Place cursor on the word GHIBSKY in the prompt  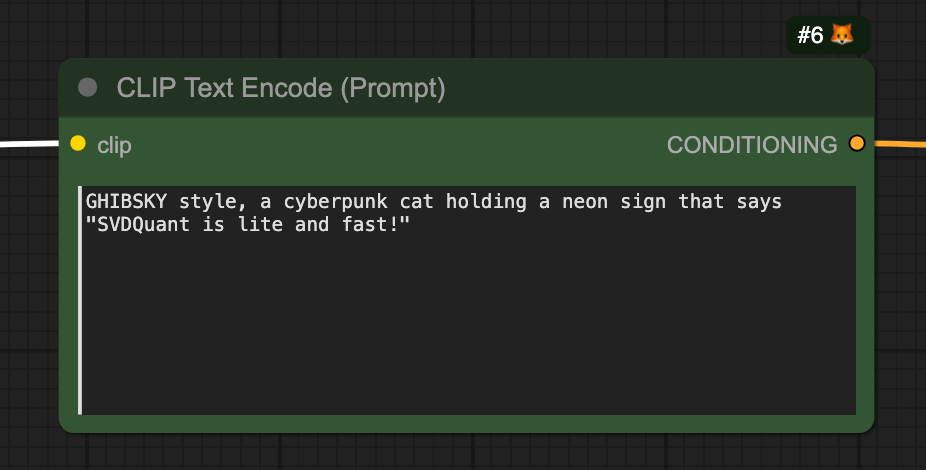click(126, 201)
